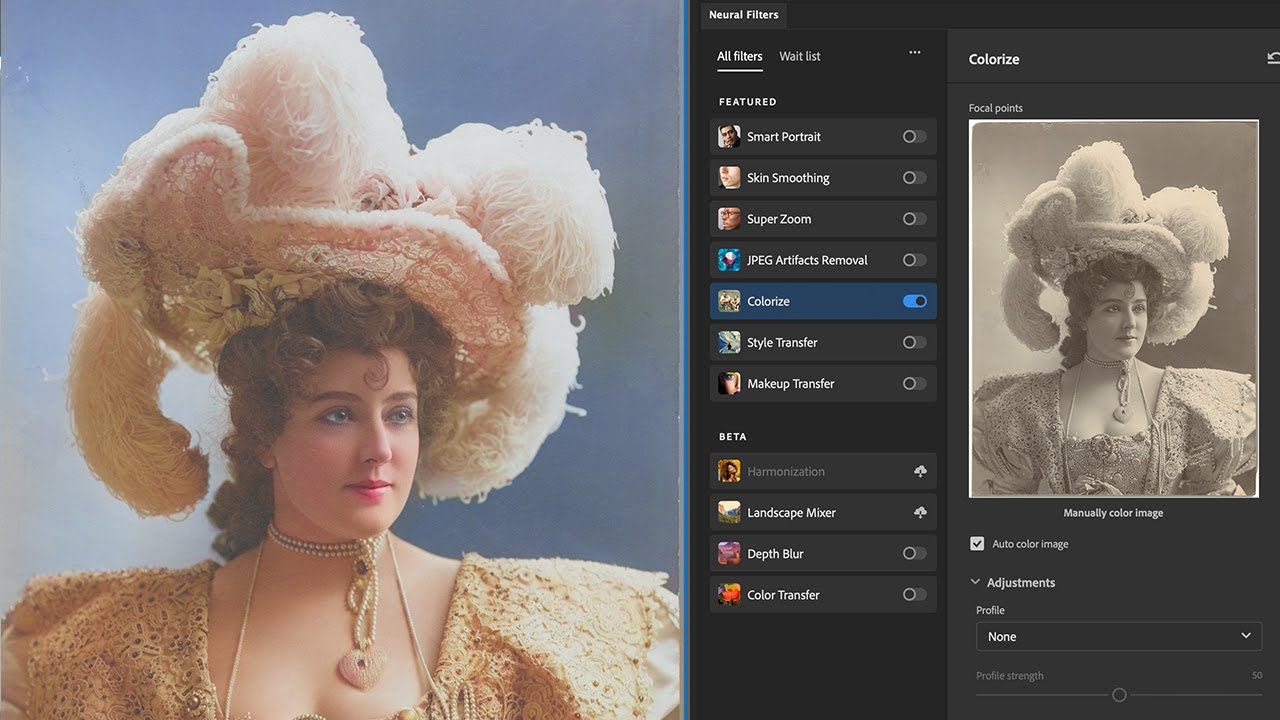
Task: Collapse the Adjustments section chevron
Action: (975, 582)
